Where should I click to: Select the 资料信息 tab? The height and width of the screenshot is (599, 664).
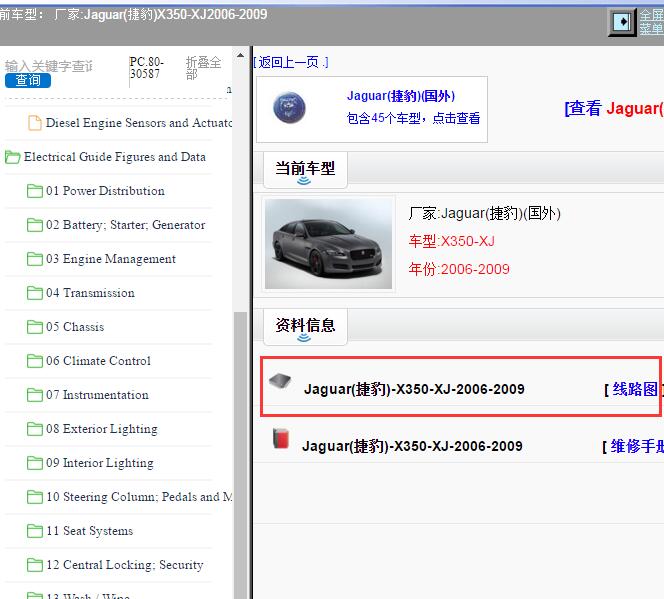click(305, 326)
